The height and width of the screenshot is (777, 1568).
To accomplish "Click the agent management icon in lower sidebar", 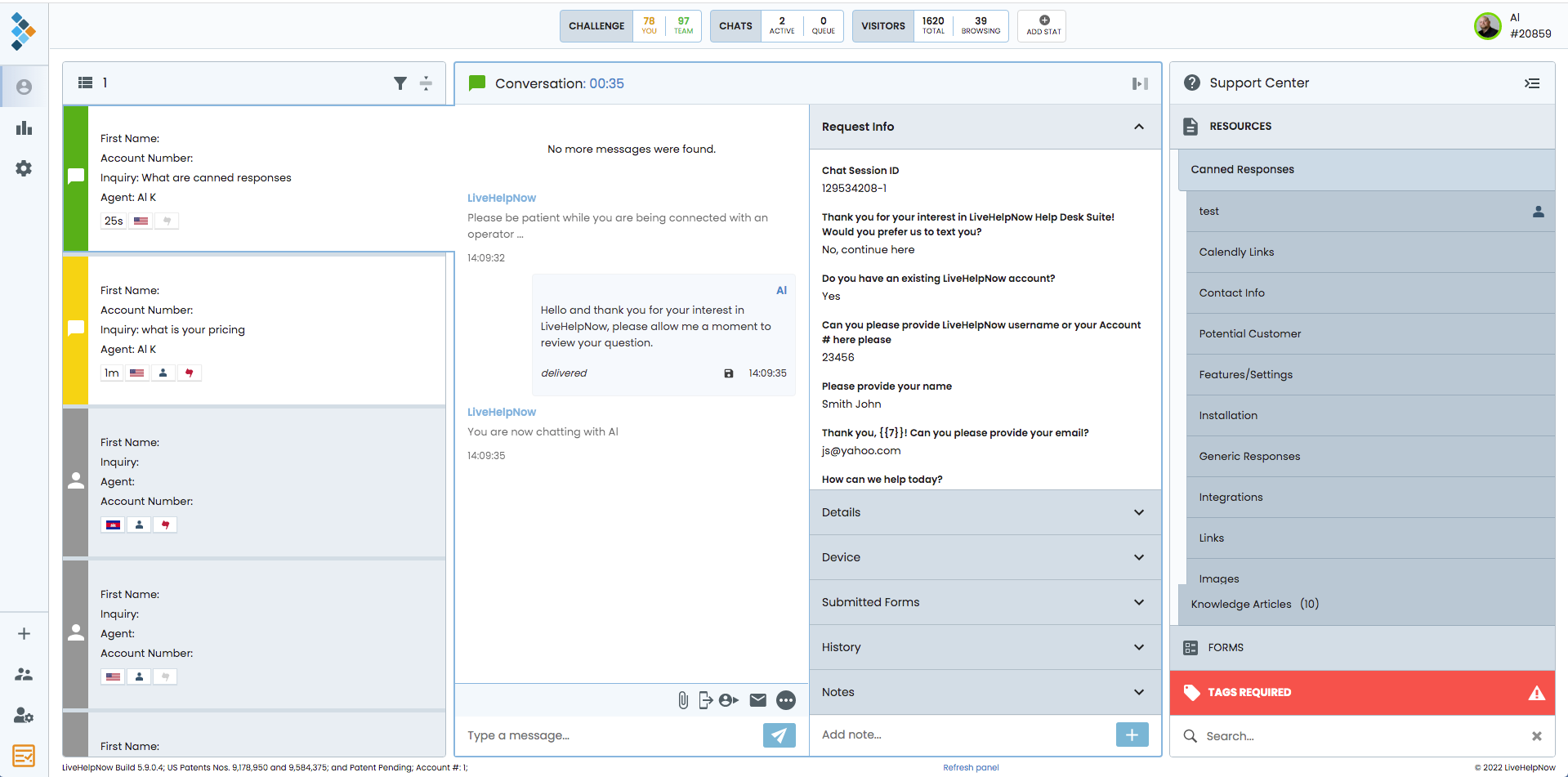I will pos(24,717).
